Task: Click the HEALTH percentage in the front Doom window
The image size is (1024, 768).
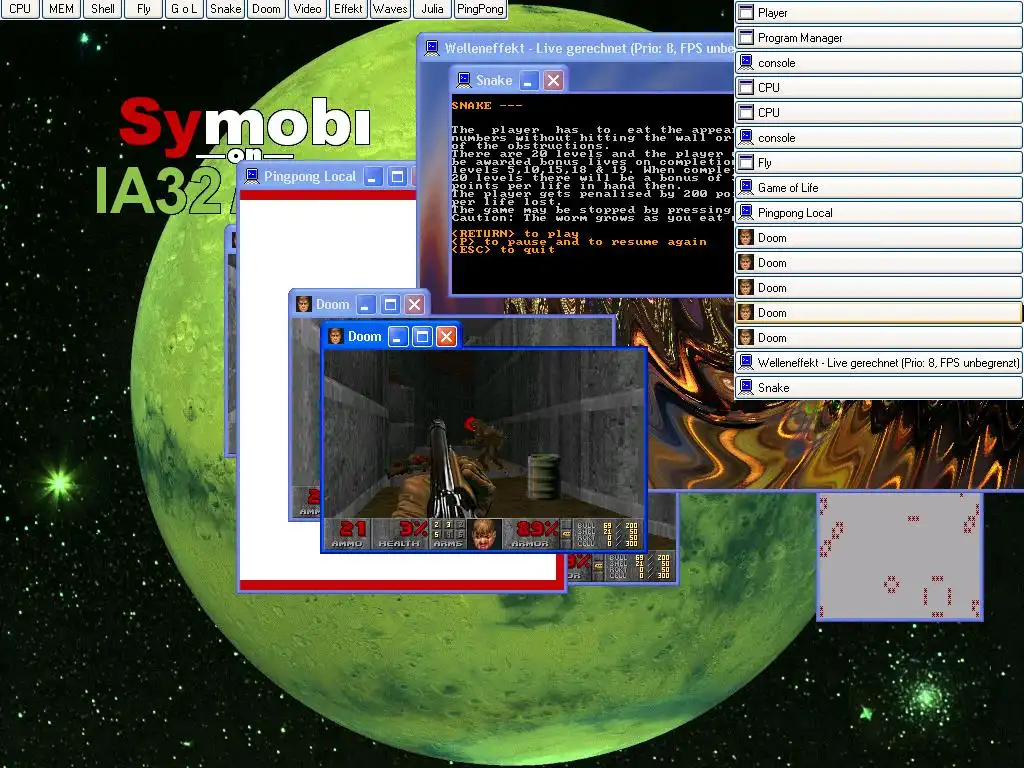Action: tap(413, 528)
